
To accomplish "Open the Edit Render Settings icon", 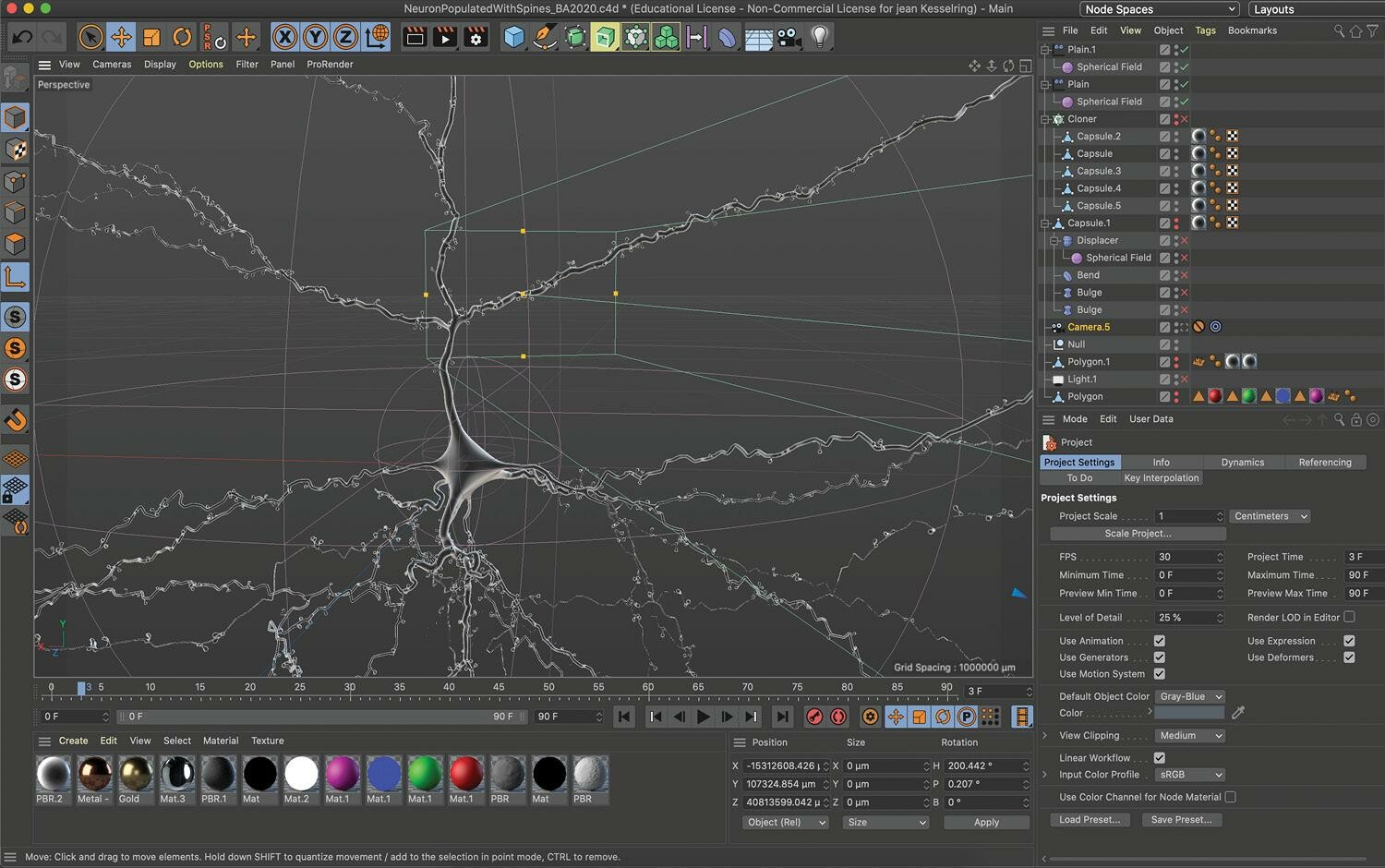I will (x=476, y=37).
